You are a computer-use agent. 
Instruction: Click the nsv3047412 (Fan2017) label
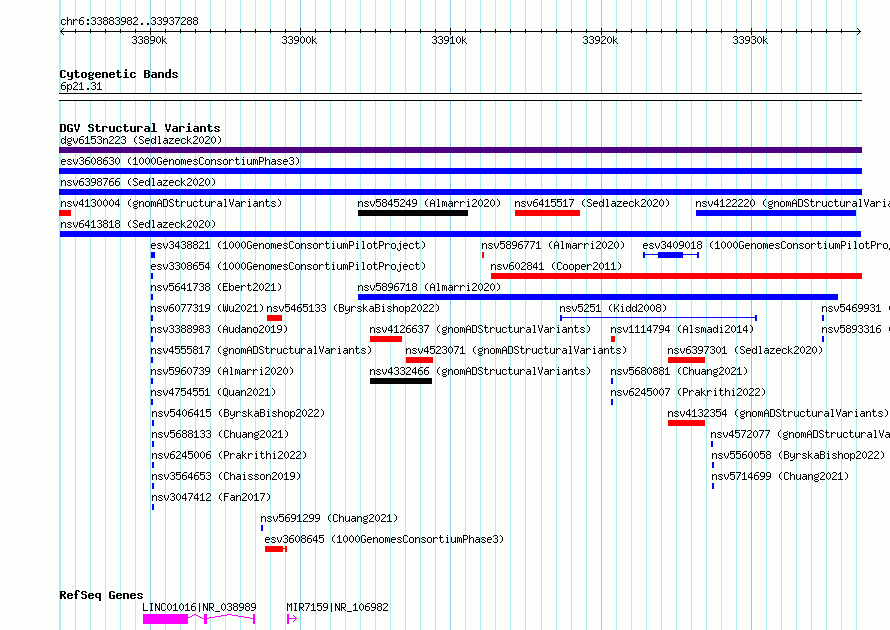coord(211,497)
